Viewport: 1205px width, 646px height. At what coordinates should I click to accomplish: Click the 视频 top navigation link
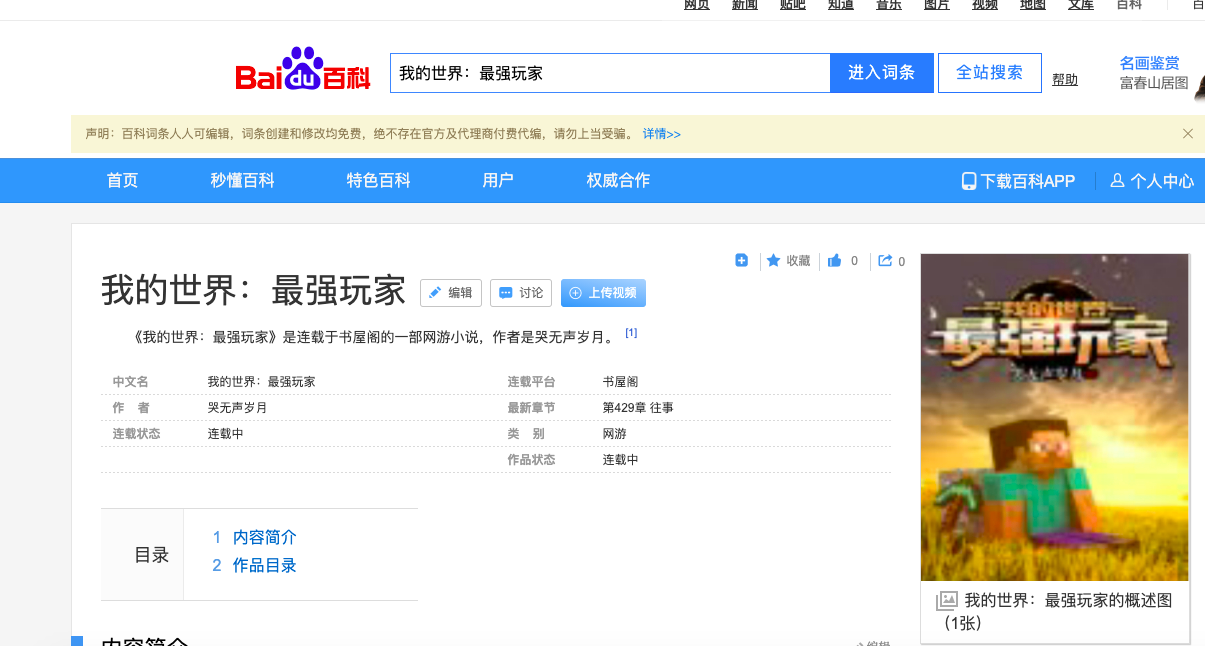coord(985,5)
